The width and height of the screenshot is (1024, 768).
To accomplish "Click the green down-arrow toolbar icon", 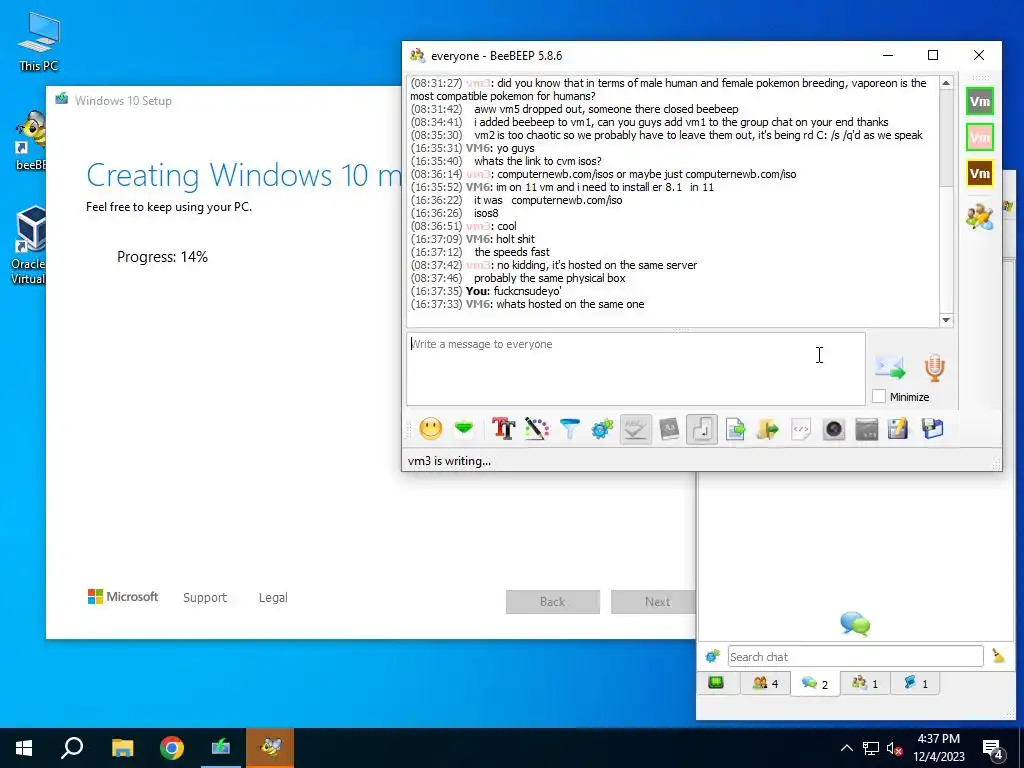I will pyautogui.click(x=464, y=428).
